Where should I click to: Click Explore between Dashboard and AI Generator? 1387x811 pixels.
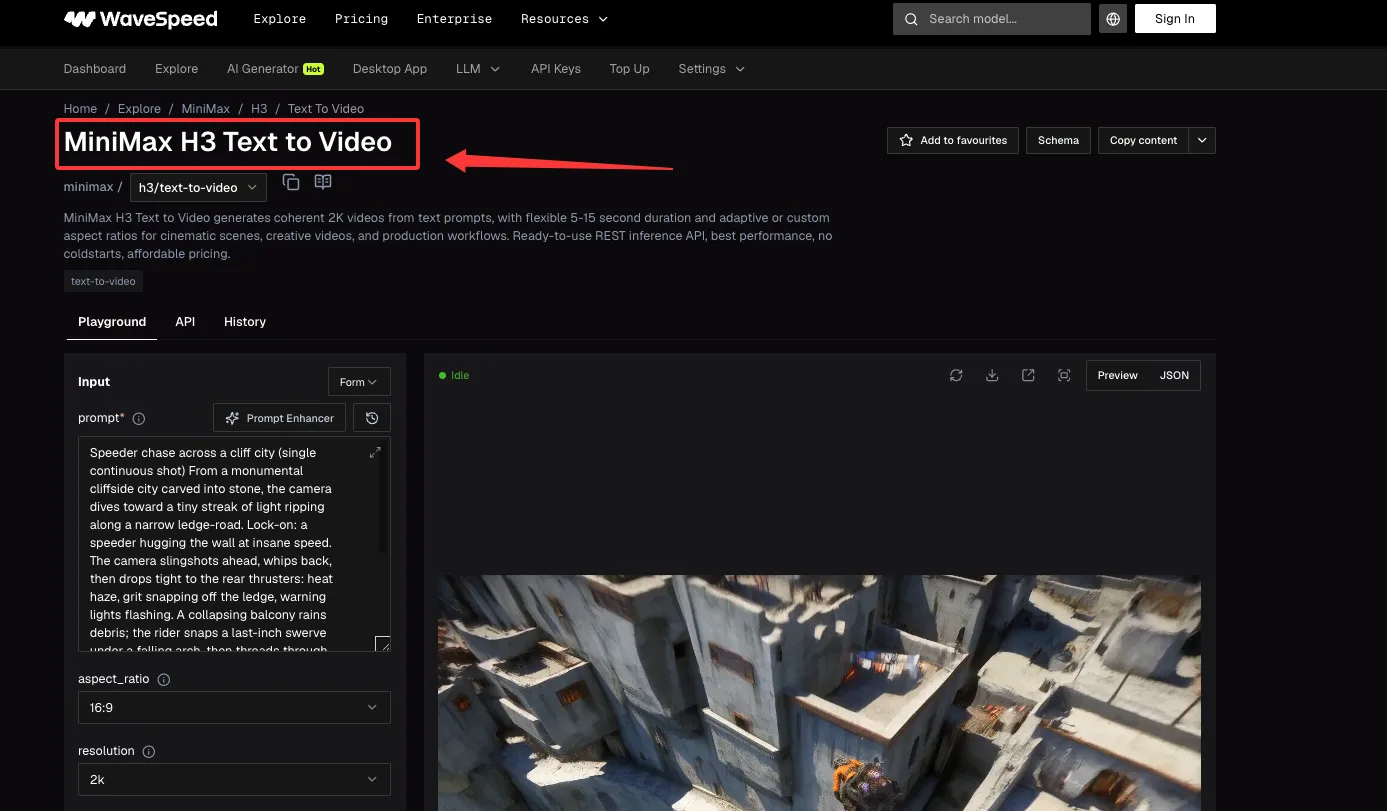[x=176, y=69]
